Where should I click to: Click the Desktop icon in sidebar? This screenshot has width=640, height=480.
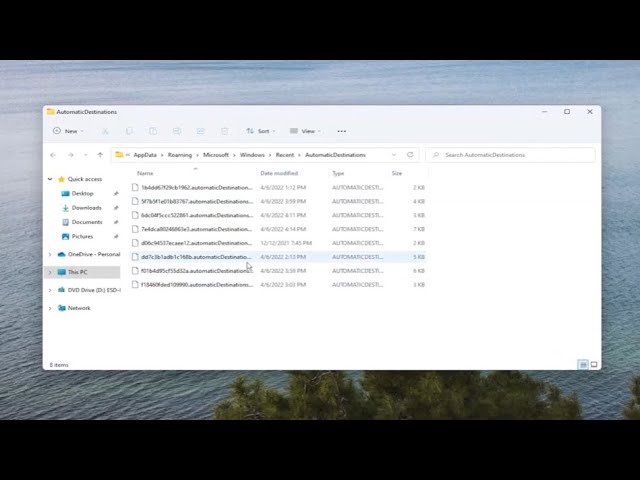(x=65, y=193)
